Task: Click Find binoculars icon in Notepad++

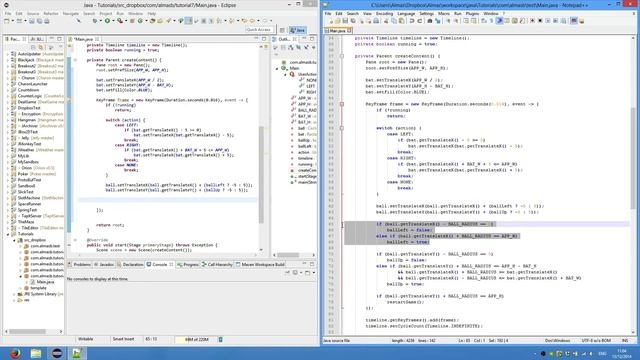Action: tap(430, 21)
